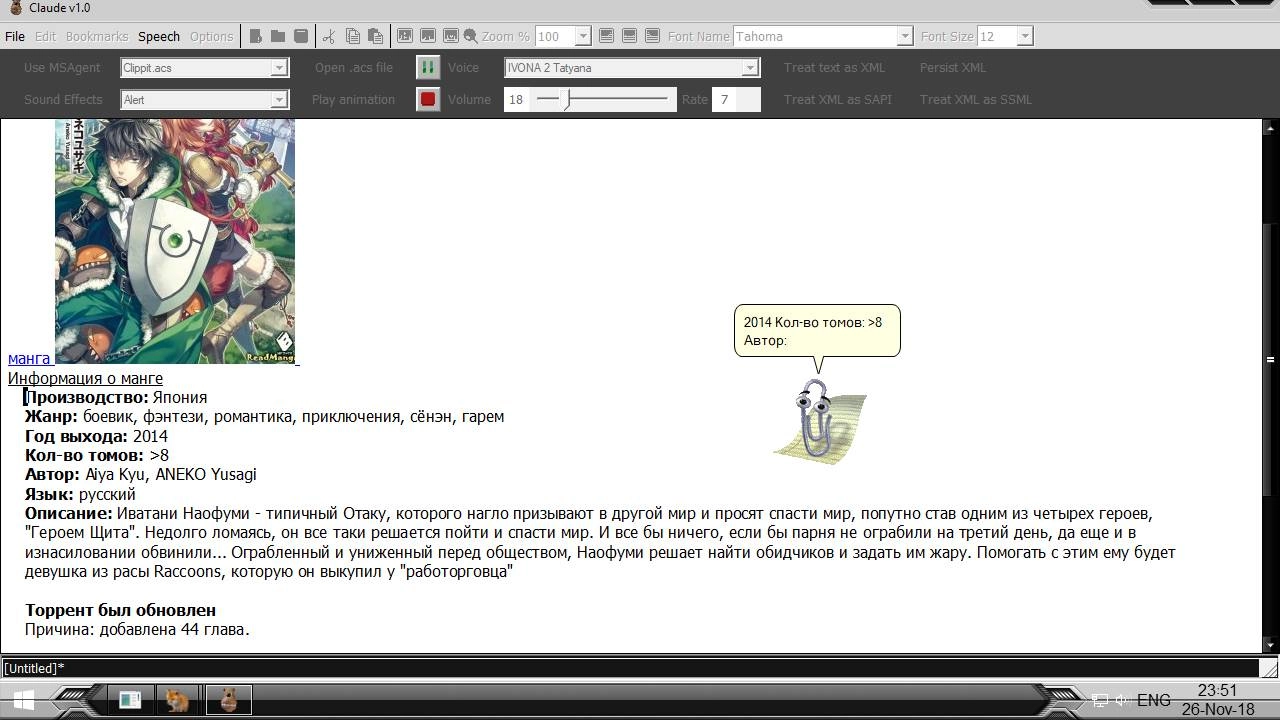Click the Zoom magnifier icon
Screen dimensions: 1280x720
[x=470, y=36]
